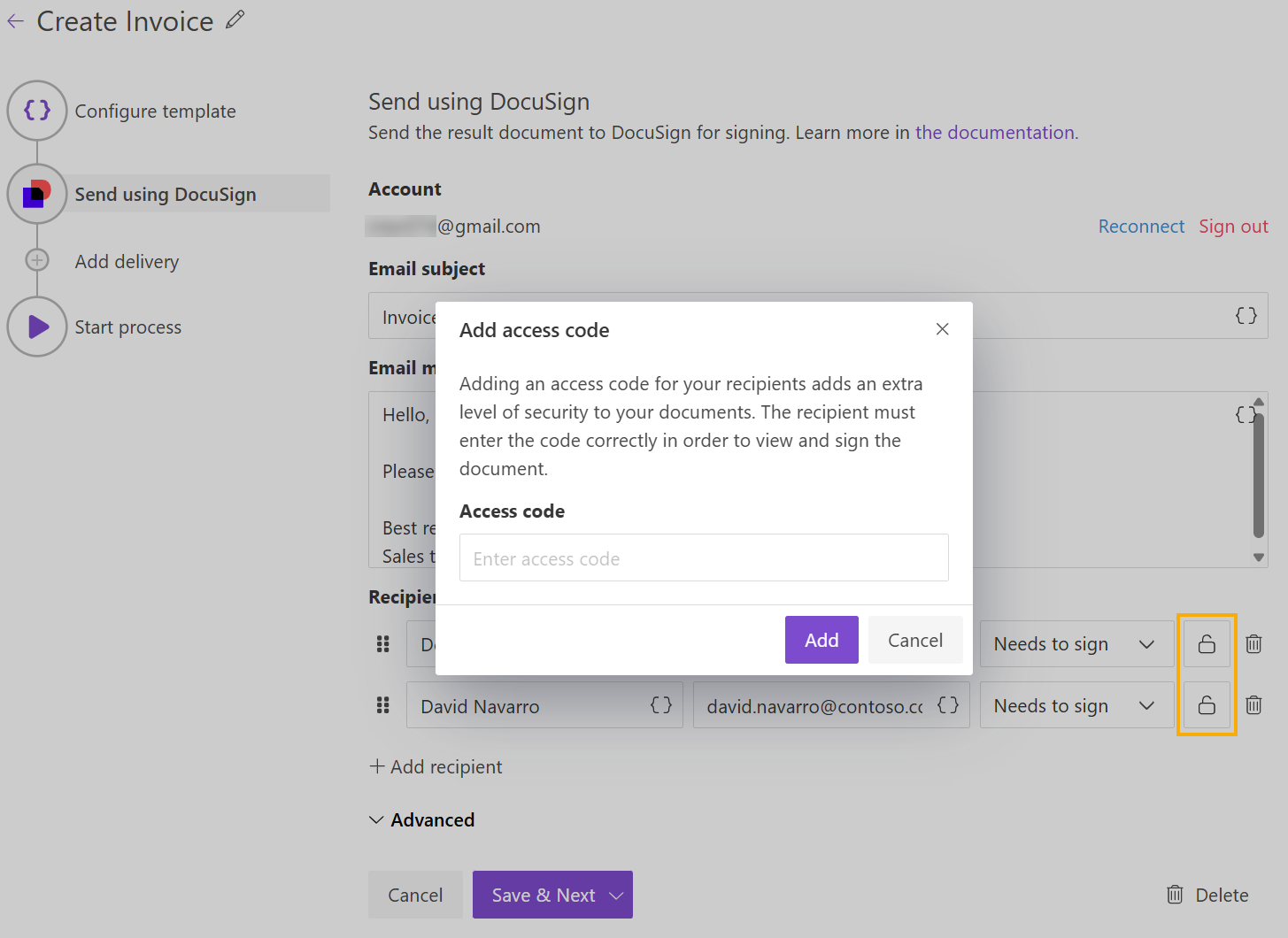Delete the first recipient with trash icon
The height and width of the screenshot is (938, 1288).
(x=1253, y=644)
